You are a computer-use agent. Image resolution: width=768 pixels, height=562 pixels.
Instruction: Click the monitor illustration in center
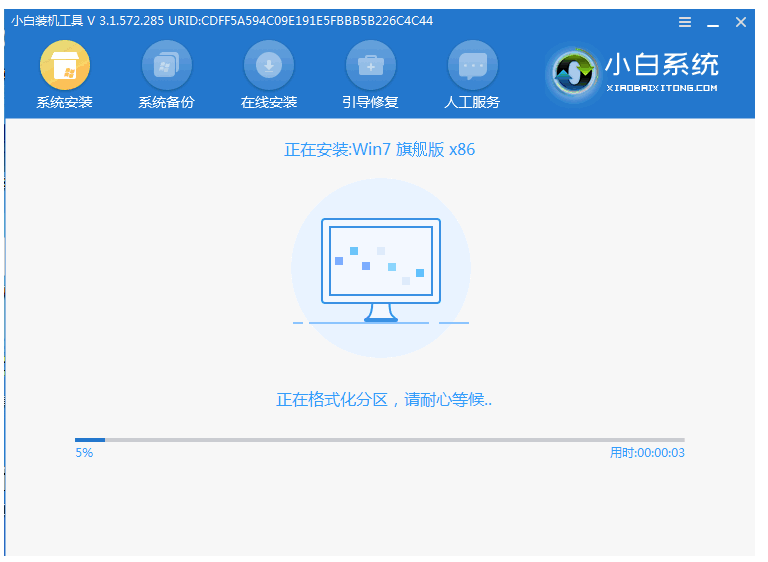click(380, 268)
